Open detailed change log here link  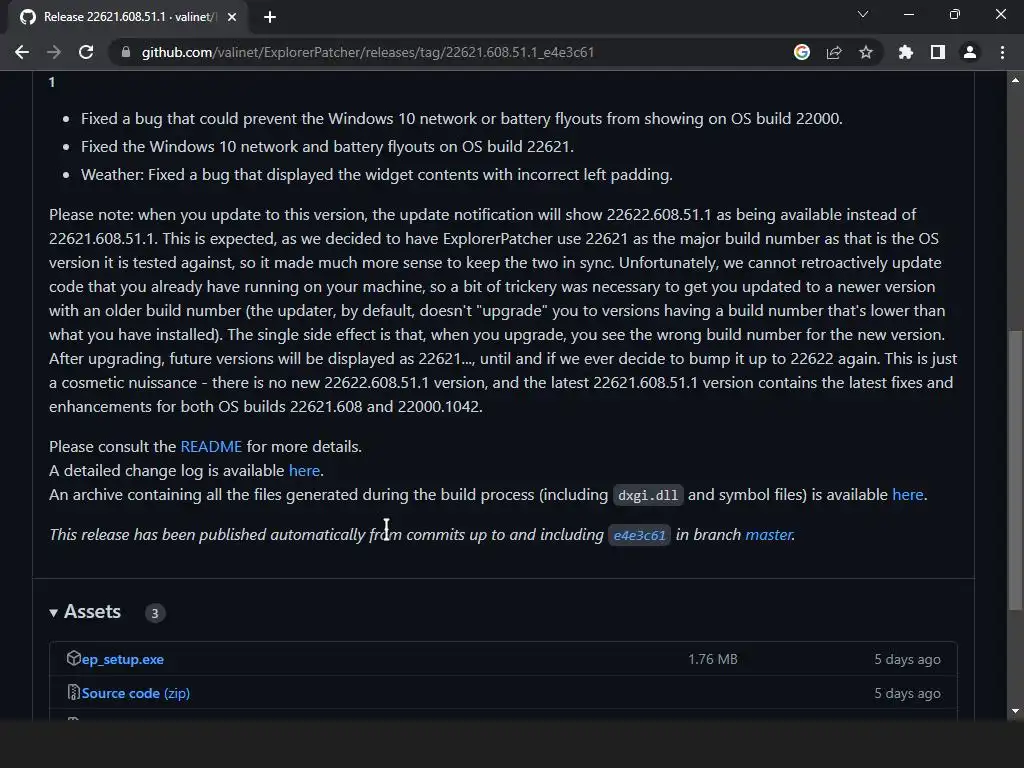click(304, 471)
